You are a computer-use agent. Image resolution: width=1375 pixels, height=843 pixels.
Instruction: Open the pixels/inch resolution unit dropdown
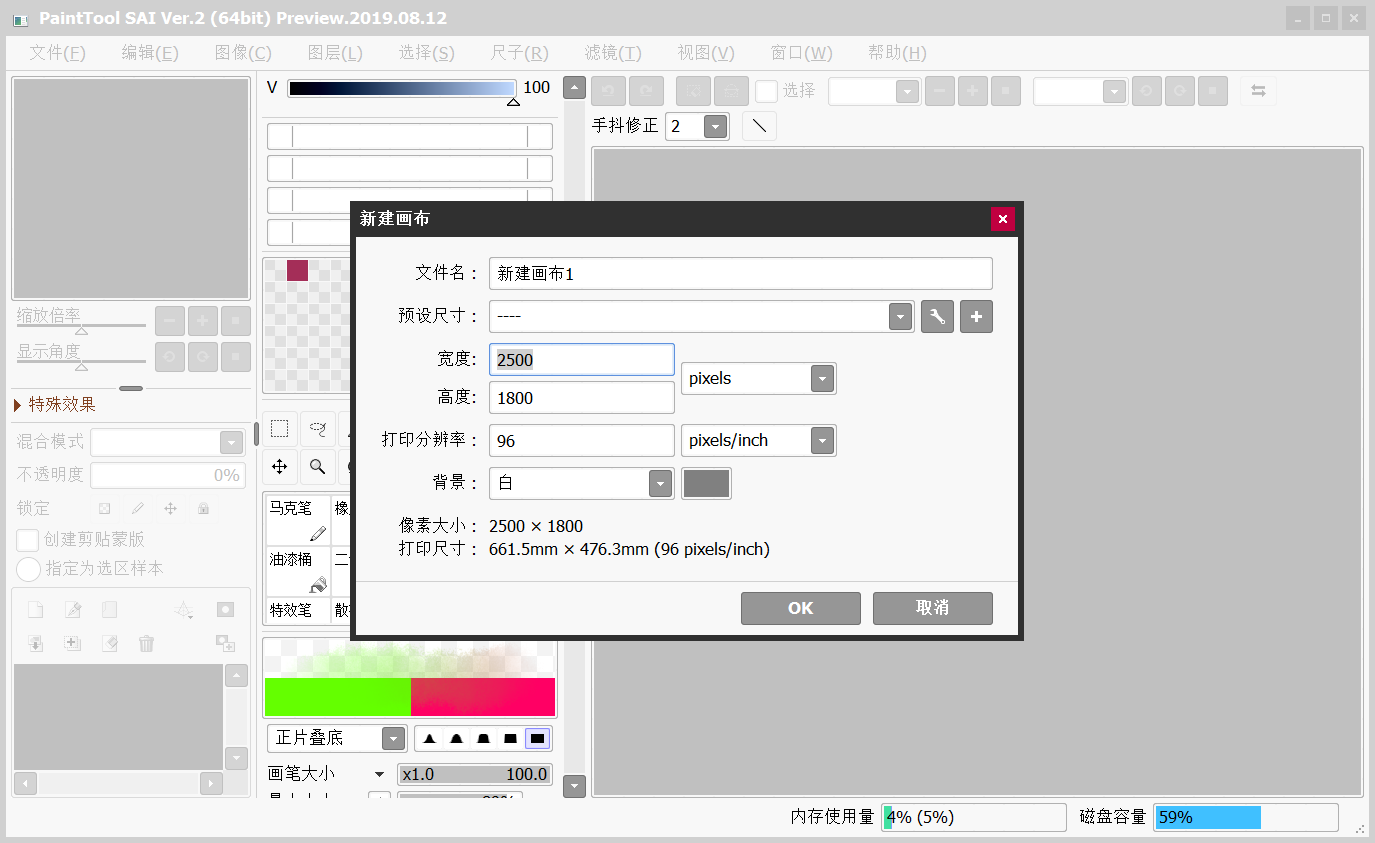tap(822, 440)
